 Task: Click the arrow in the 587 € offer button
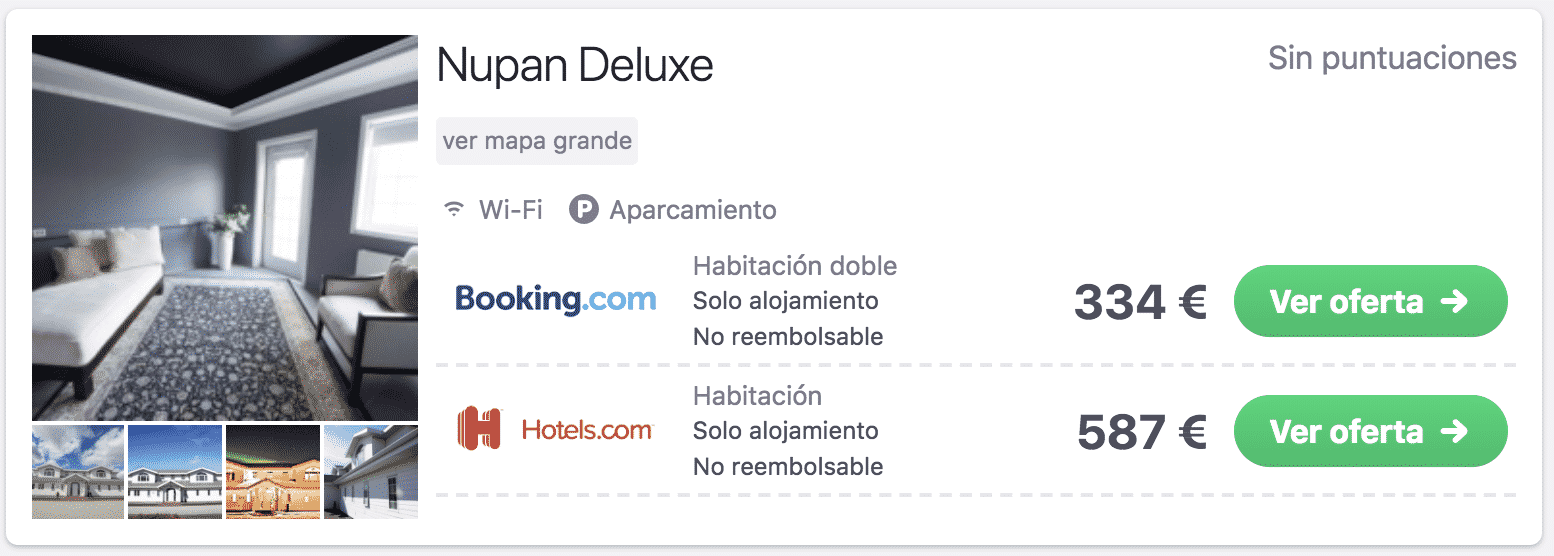[x=1455, y=431]
